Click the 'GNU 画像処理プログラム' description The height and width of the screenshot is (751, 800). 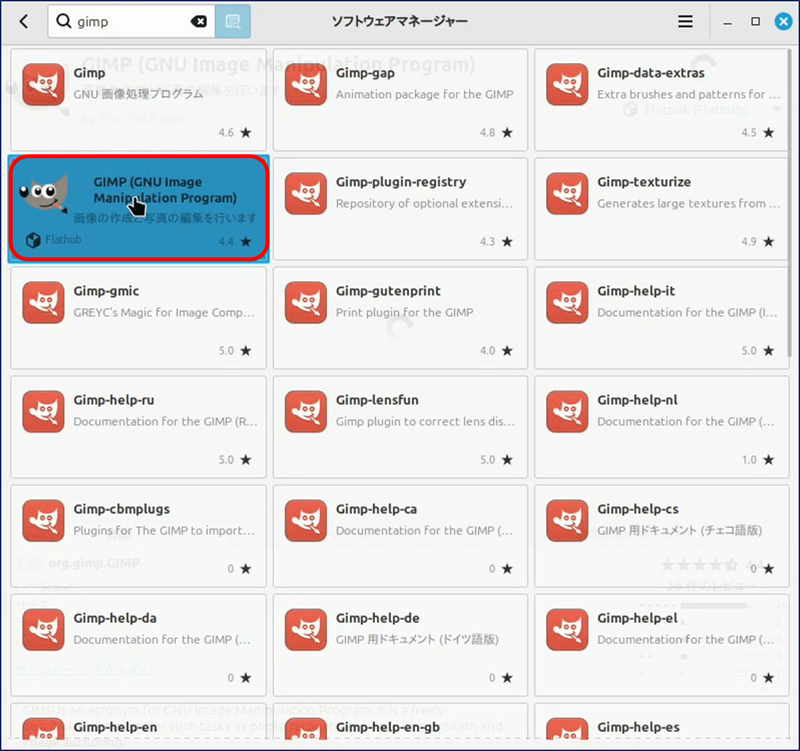(138, 94)
